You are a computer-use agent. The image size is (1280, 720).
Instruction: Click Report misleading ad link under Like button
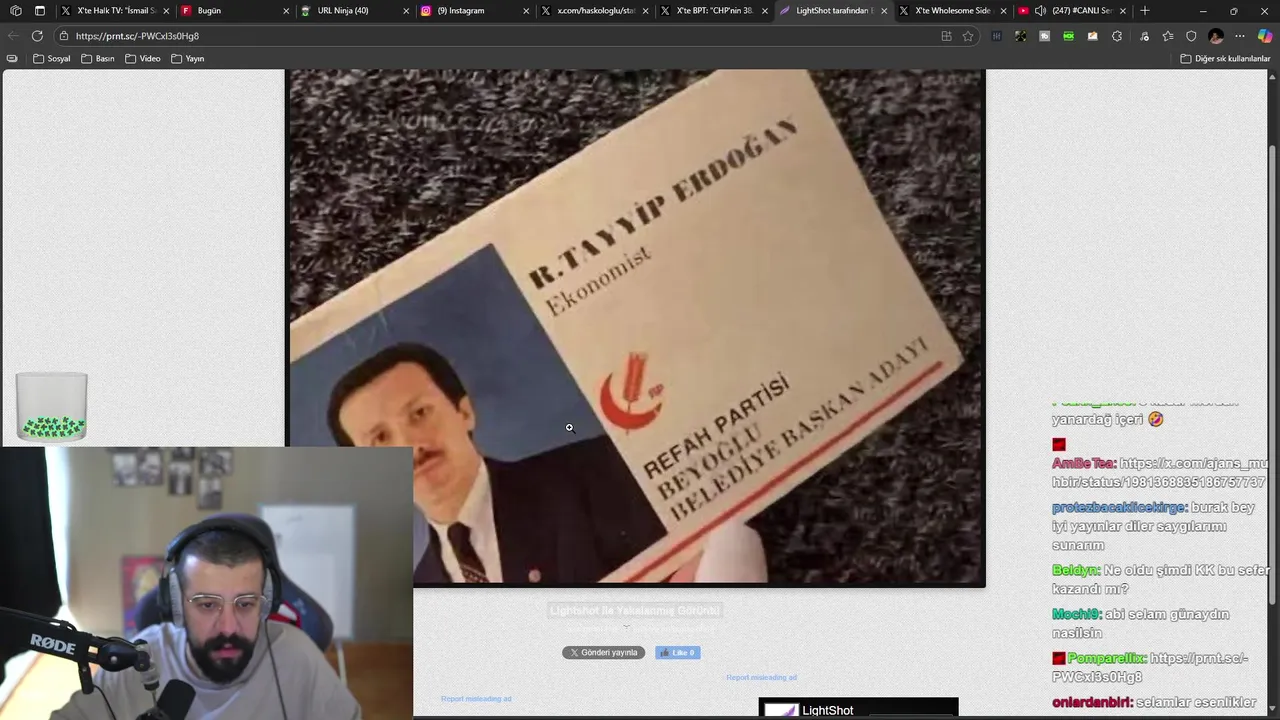pos(761,677)
